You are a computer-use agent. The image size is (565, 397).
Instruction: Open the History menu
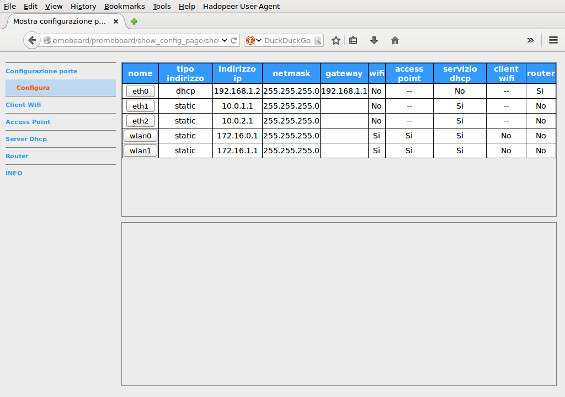click(x=83, y=6)
